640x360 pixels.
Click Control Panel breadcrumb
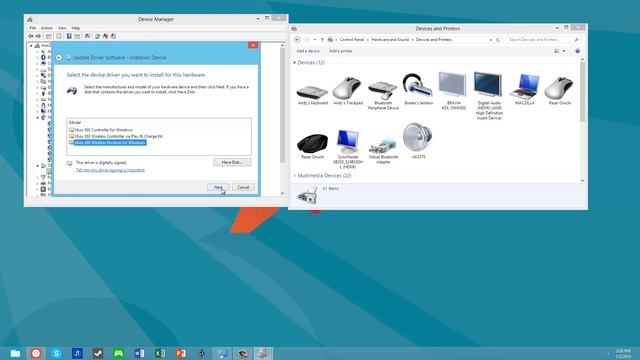click(x=352, y=40)
